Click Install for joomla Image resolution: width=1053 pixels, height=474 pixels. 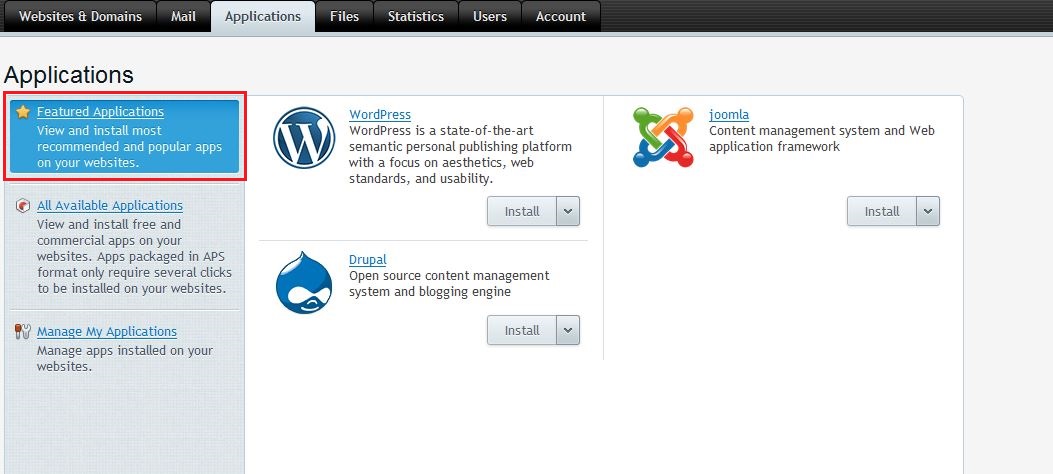click(882, 211)
